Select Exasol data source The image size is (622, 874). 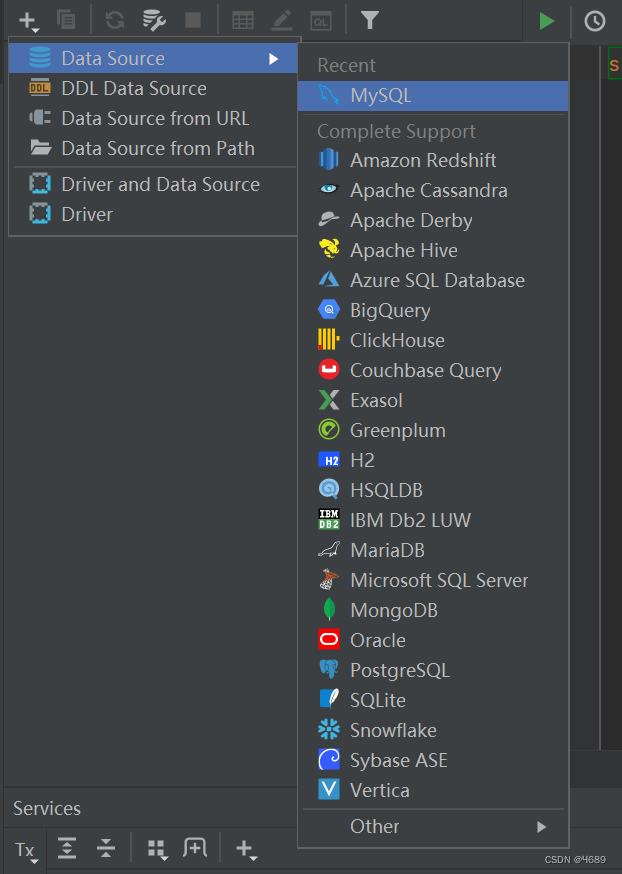tap(433, 400)
